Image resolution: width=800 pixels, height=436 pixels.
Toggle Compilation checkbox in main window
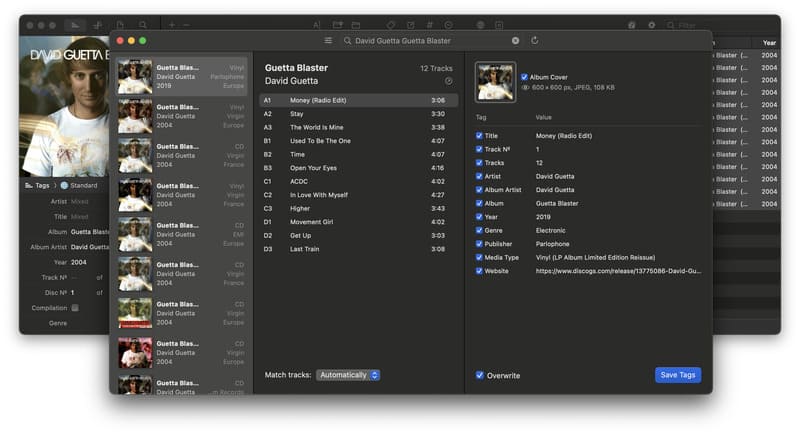tap(75, 307)
